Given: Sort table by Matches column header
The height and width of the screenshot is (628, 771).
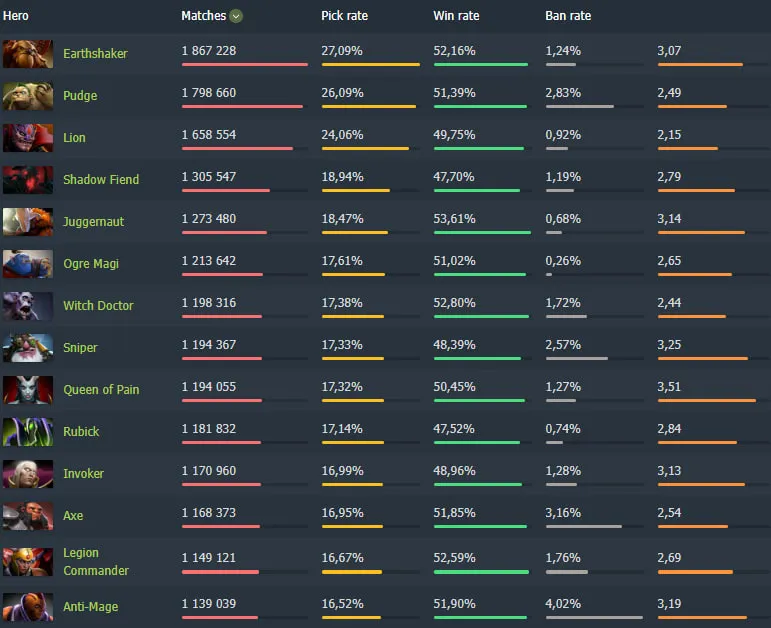Looking at the screenshot, I should click(204, 16).
